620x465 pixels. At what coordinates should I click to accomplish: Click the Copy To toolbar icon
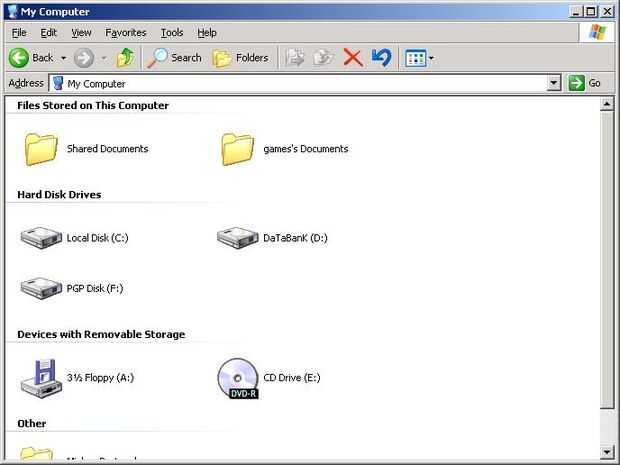click(324, 58)
